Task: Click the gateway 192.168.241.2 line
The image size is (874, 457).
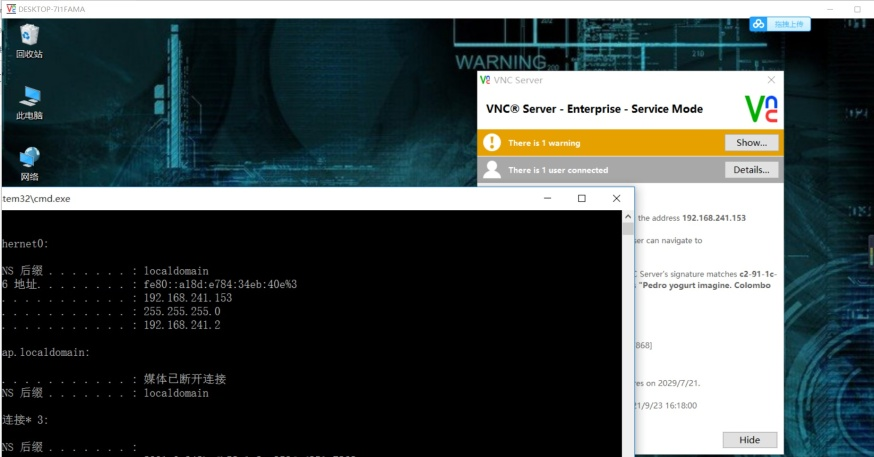Action: [x=182, y=324]
